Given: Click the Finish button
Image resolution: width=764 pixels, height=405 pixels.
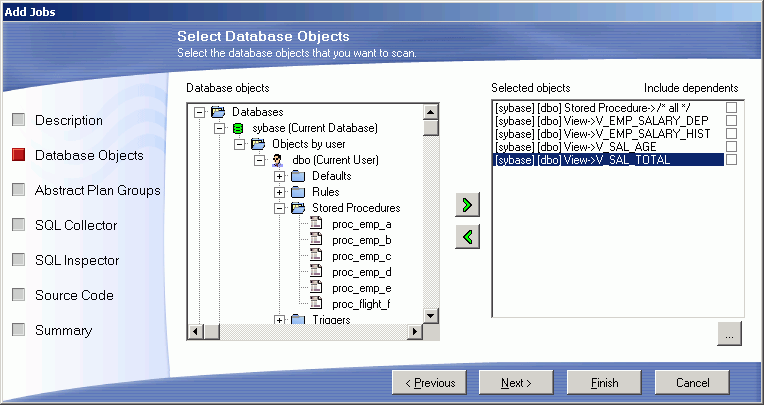Looking at the screenshot, I should coord(604,383).
